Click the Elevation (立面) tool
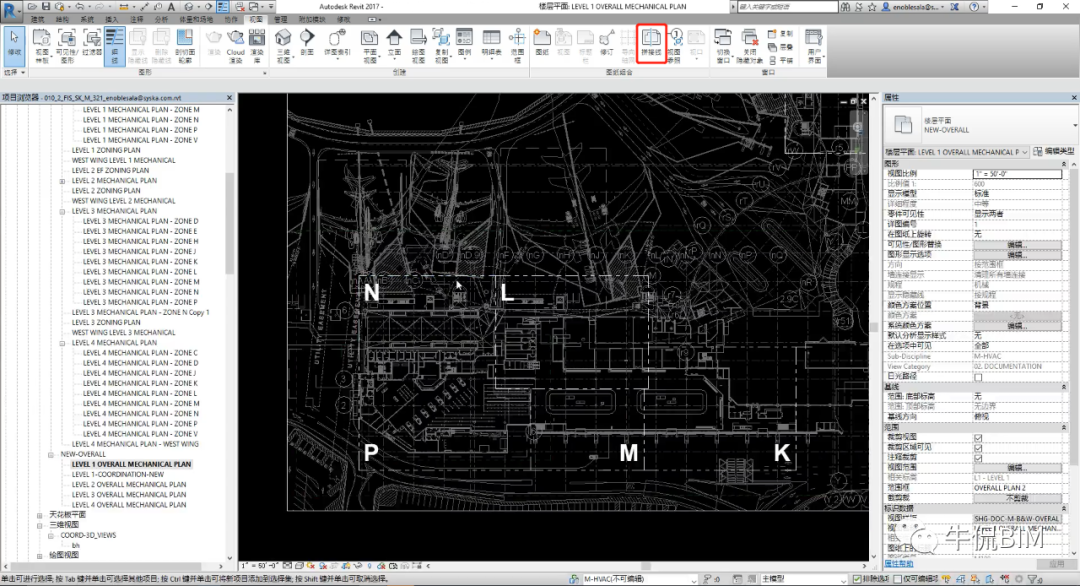Screen dimensions: 1080x586 click(394, 45)
